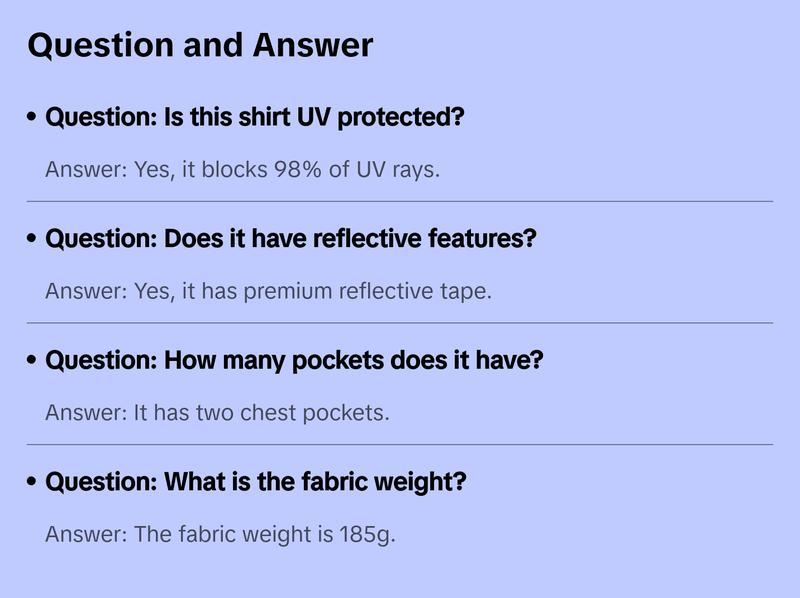The height and width of the screenshot is (598, 800).
Task: Expand "How many pockets does it have?" question
Action: [294, 361]
